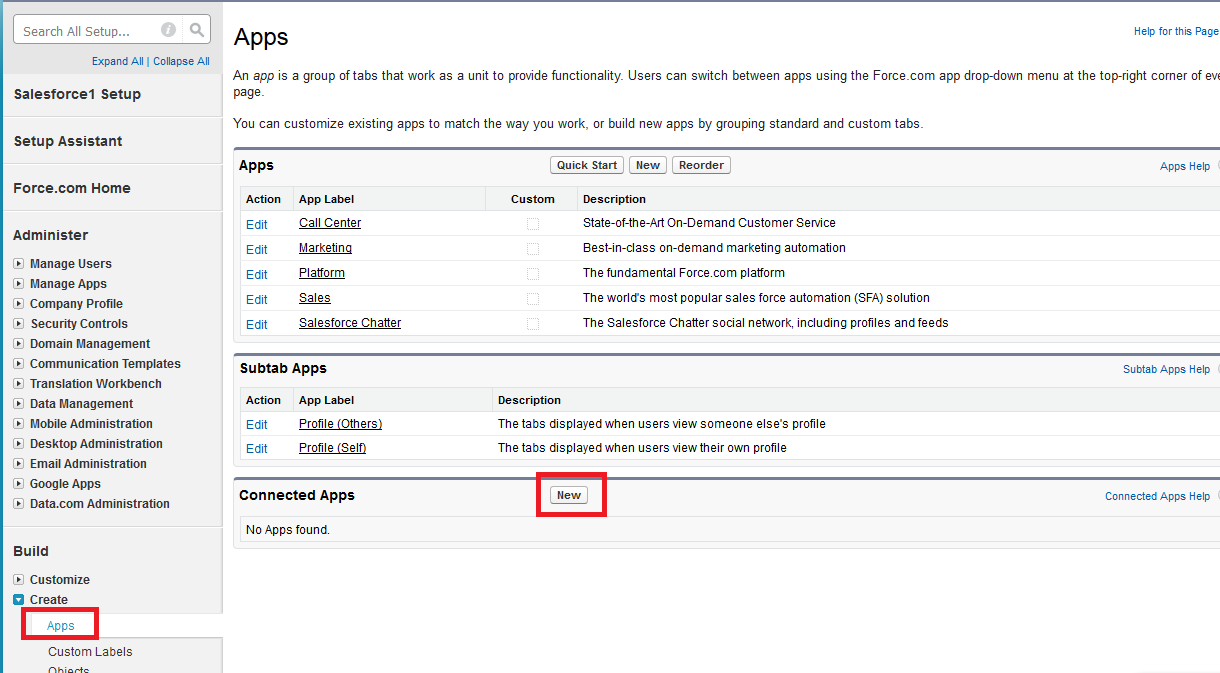The width and height of the screenshot is (1220, 673).
Task: Open Apps Help link
Action: [1185, 167]
